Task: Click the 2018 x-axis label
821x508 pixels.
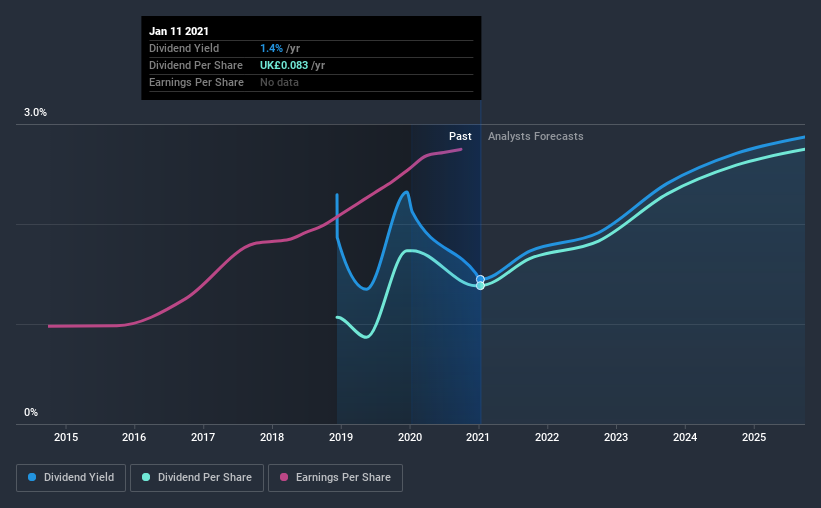Action: coord(272,437)
